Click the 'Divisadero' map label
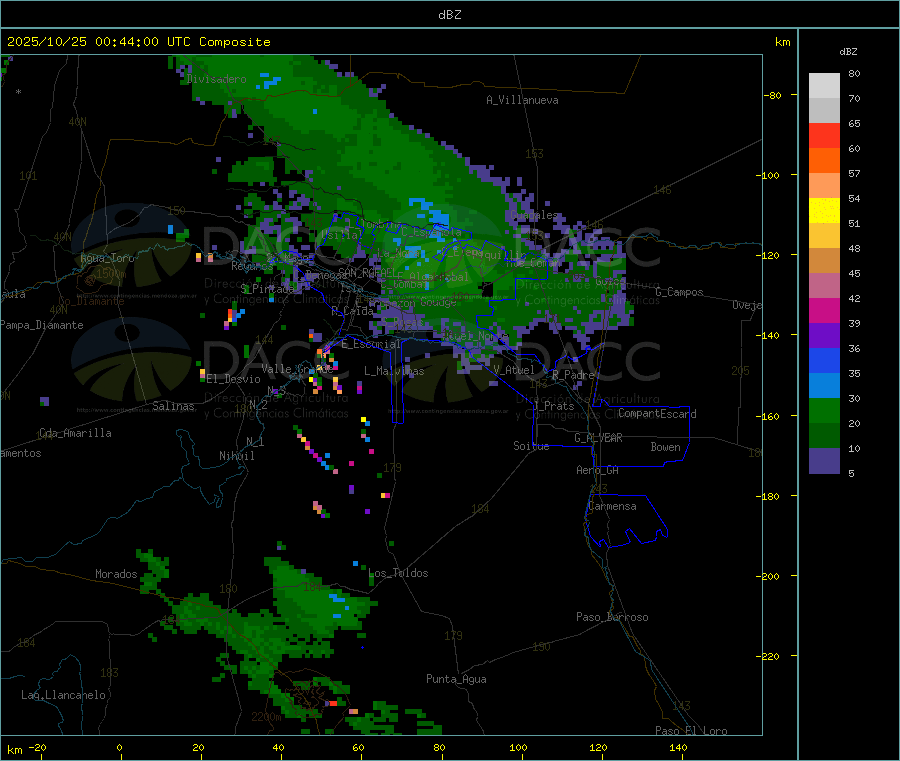Screen dimensions: 900x761 (216, 79)
